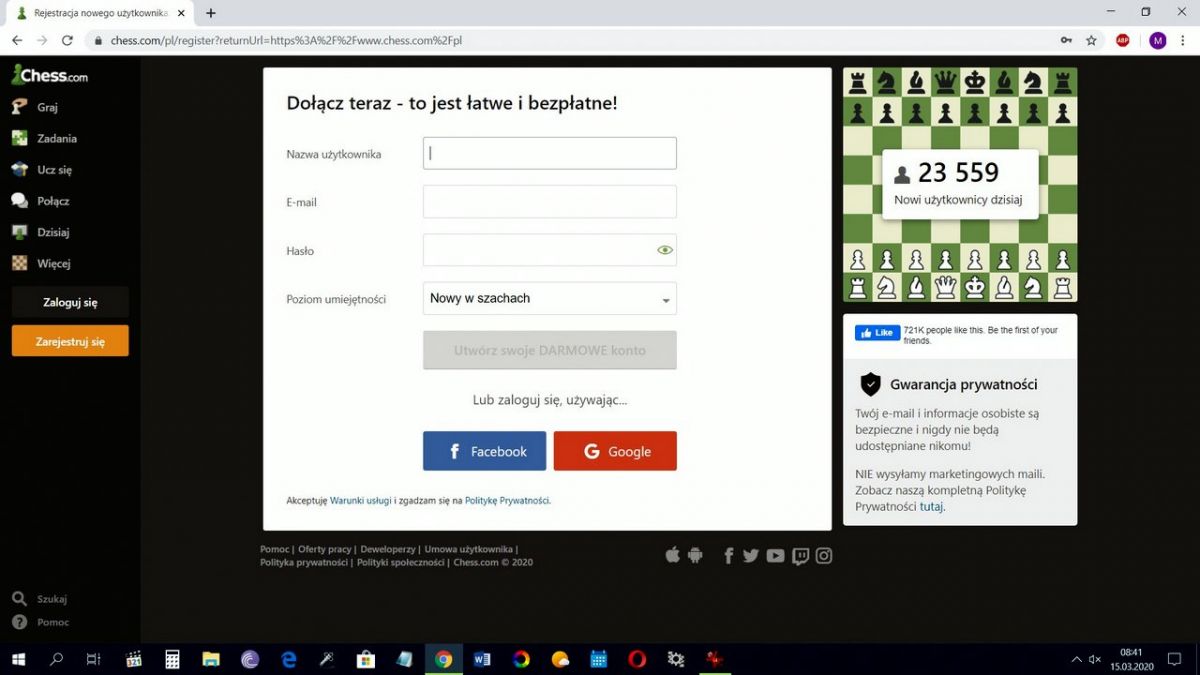Viewport: 1200px width, 675px height.
Task: Reload the page with refresh icon
Action: 67,40
